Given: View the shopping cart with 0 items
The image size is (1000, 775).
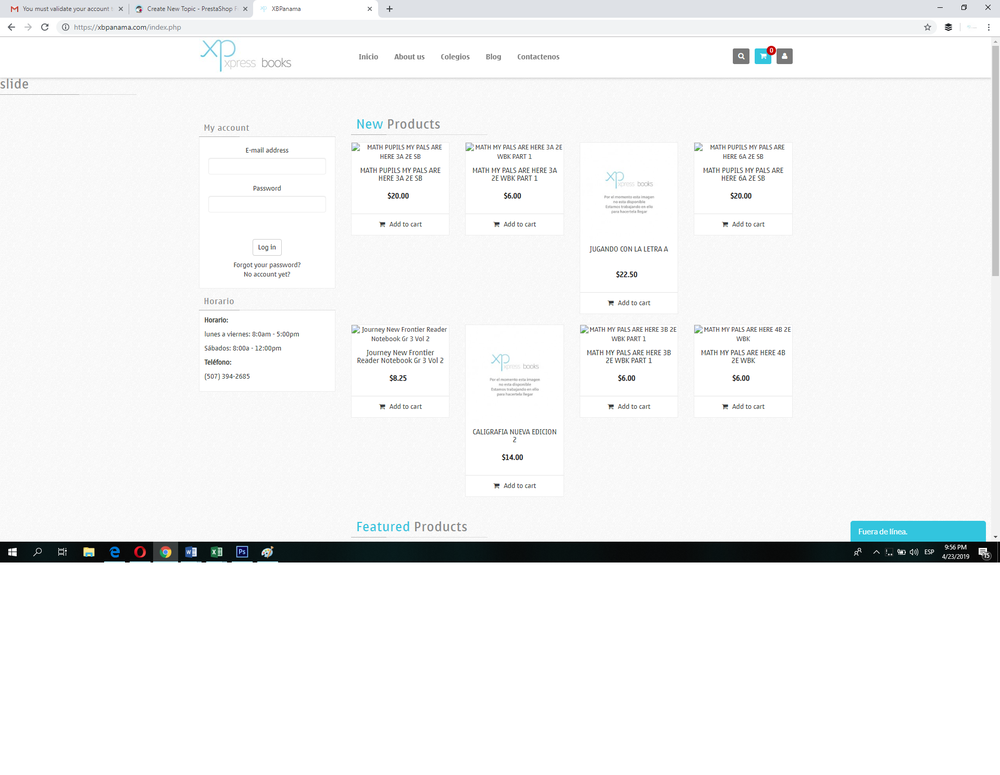Looking at the screenshot, I should pos(763,56).
